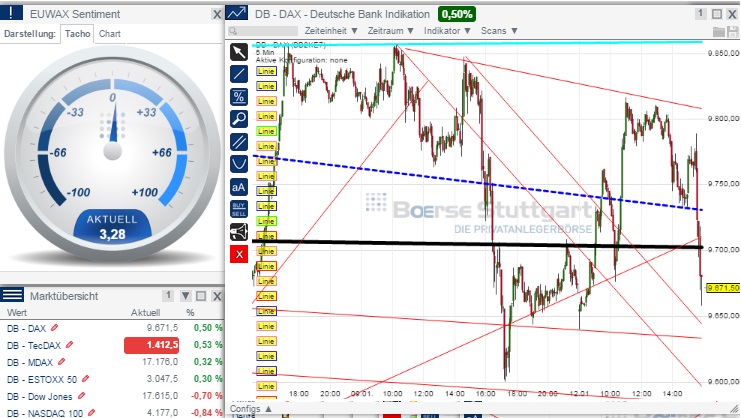The height and width of the screenshot is (418, 741).
Task: Click the 17.176,0 MDAX value
Action: [x=160, y=362]
